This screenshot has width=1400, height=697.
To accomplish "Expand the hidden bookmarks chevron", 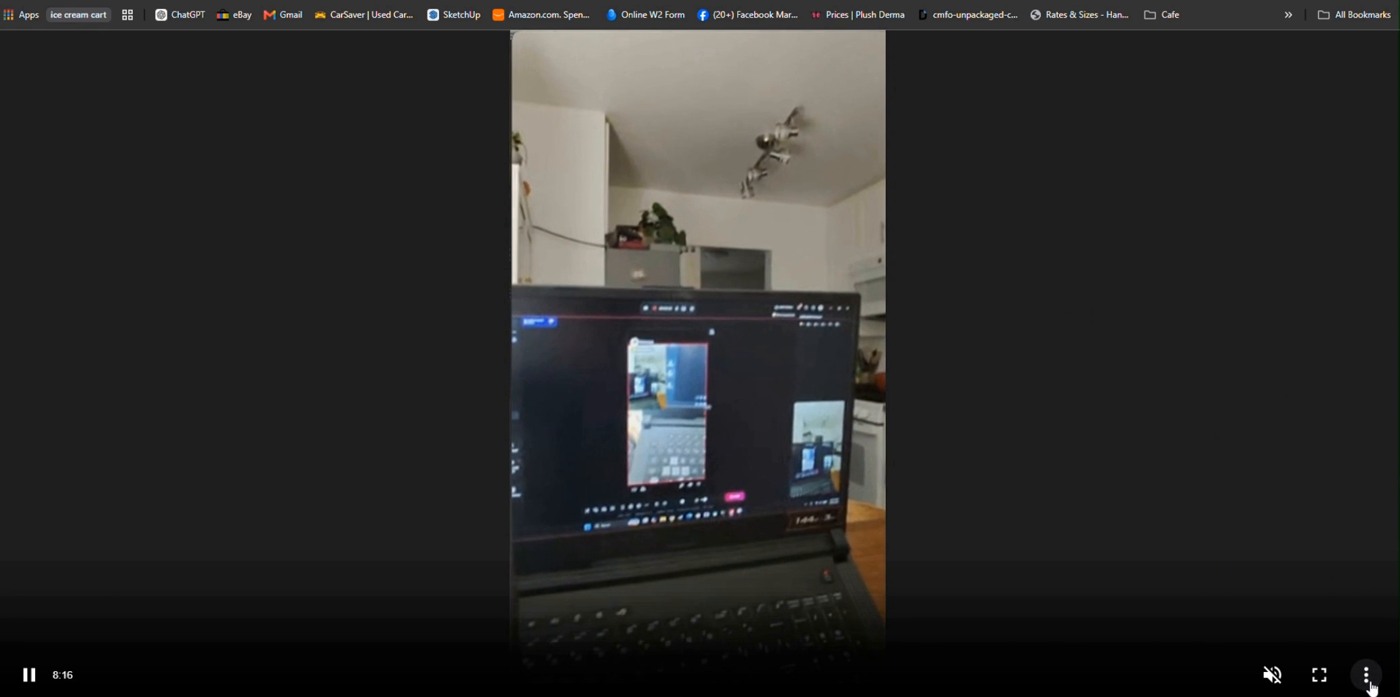I will [1288, 15].
